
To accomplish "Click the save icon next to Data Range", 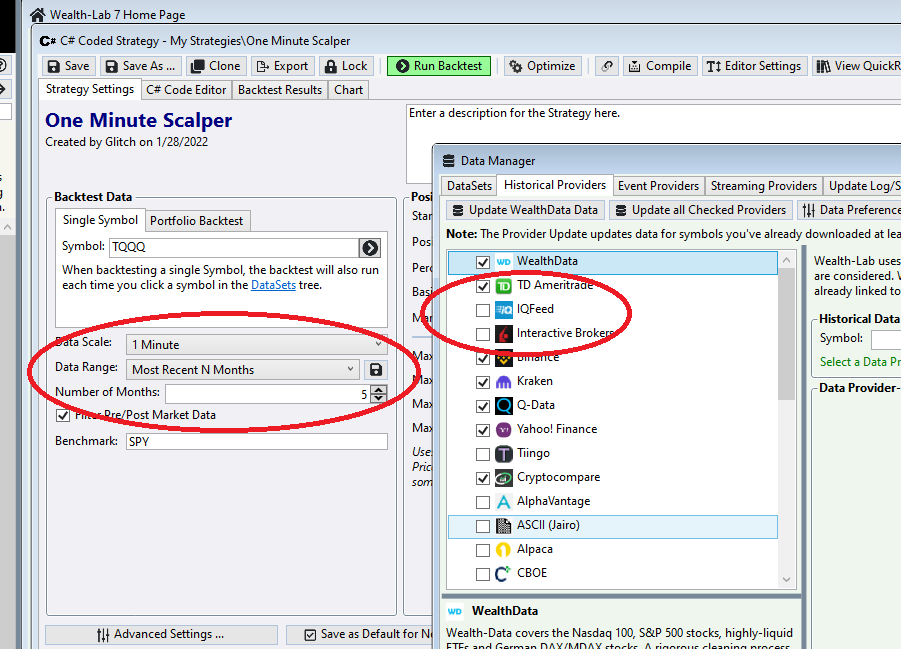I will (376, 370).
